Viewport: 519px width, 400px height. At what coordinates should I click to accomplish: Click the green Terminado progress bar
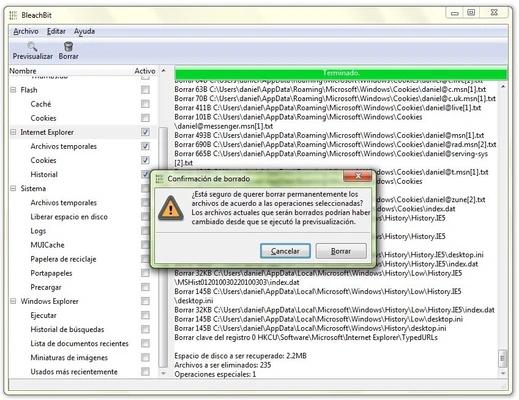pos(341,73)
